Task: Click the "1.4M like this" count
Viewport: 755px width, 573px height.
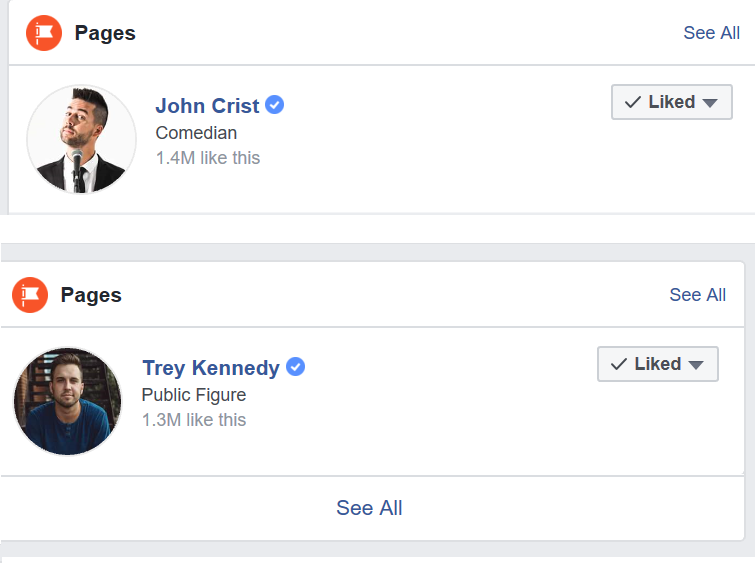Action: click(208, 158)
